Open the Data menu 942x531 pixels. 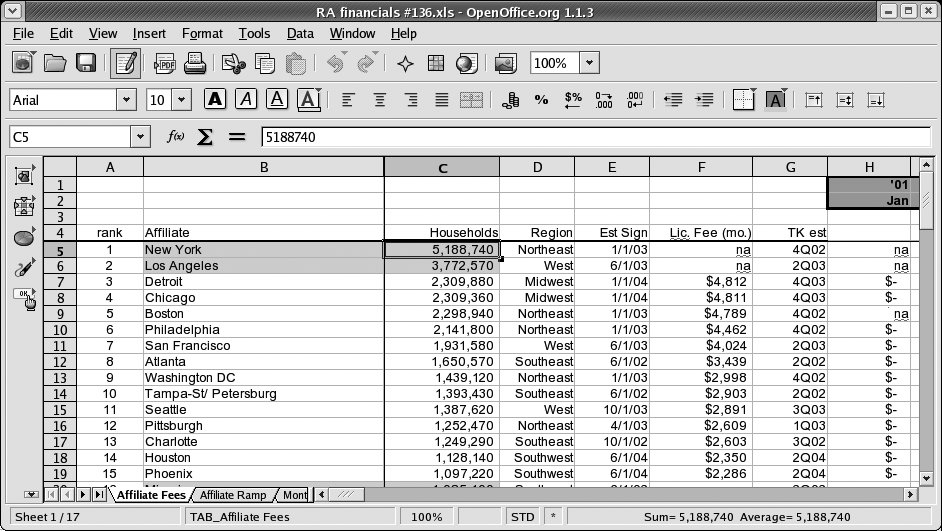(x=300, y=34)
